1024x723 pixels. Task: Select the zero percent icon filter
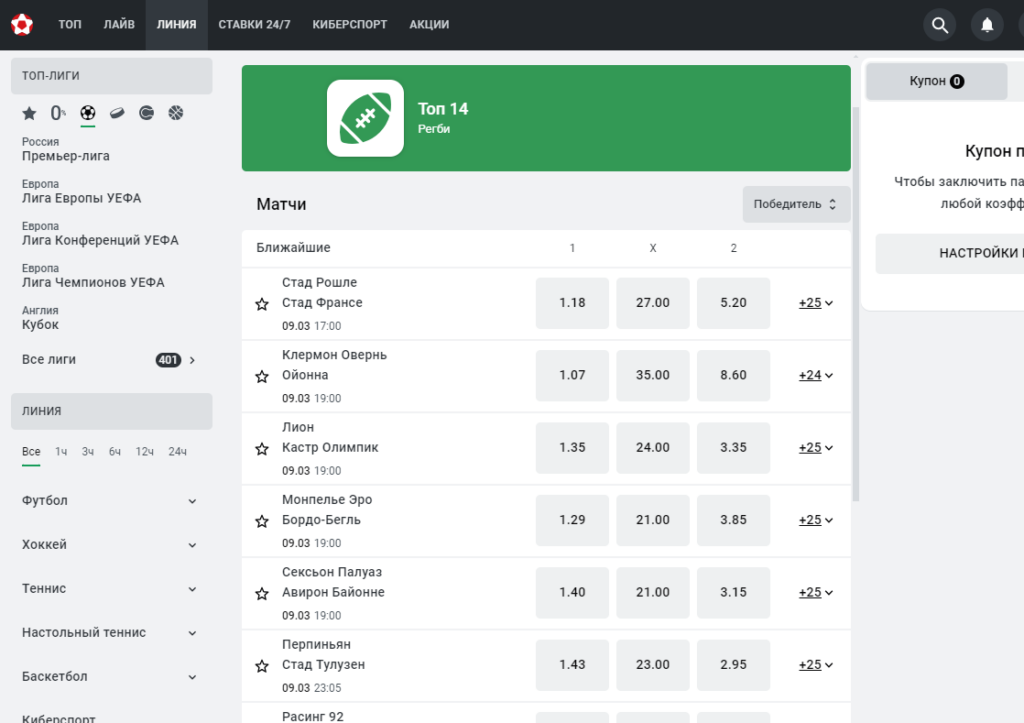pos(58,113)
